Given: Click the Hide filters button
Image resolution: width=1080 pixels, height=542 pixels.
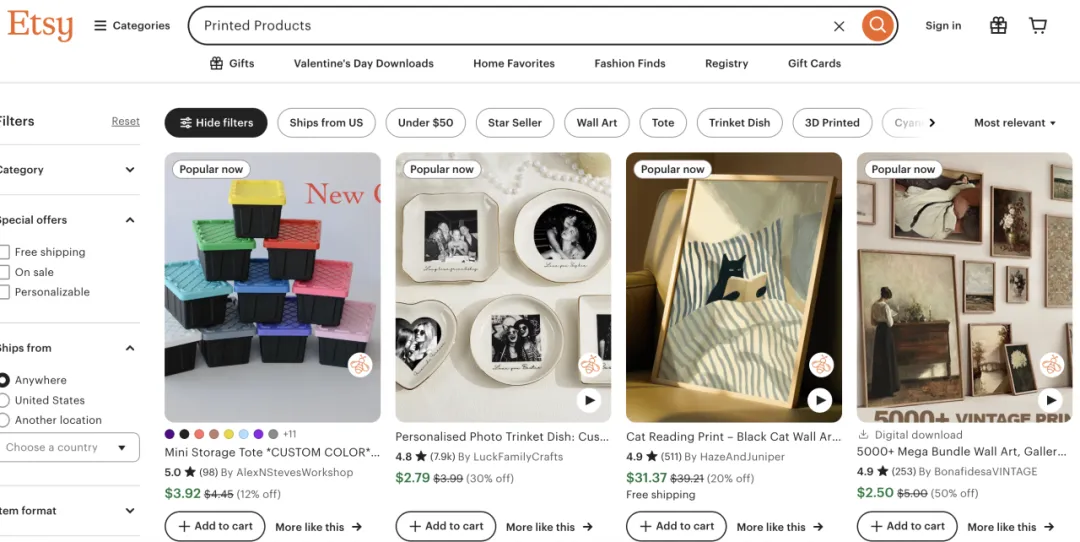Looking at the screenshot, I should coord(216,123).
